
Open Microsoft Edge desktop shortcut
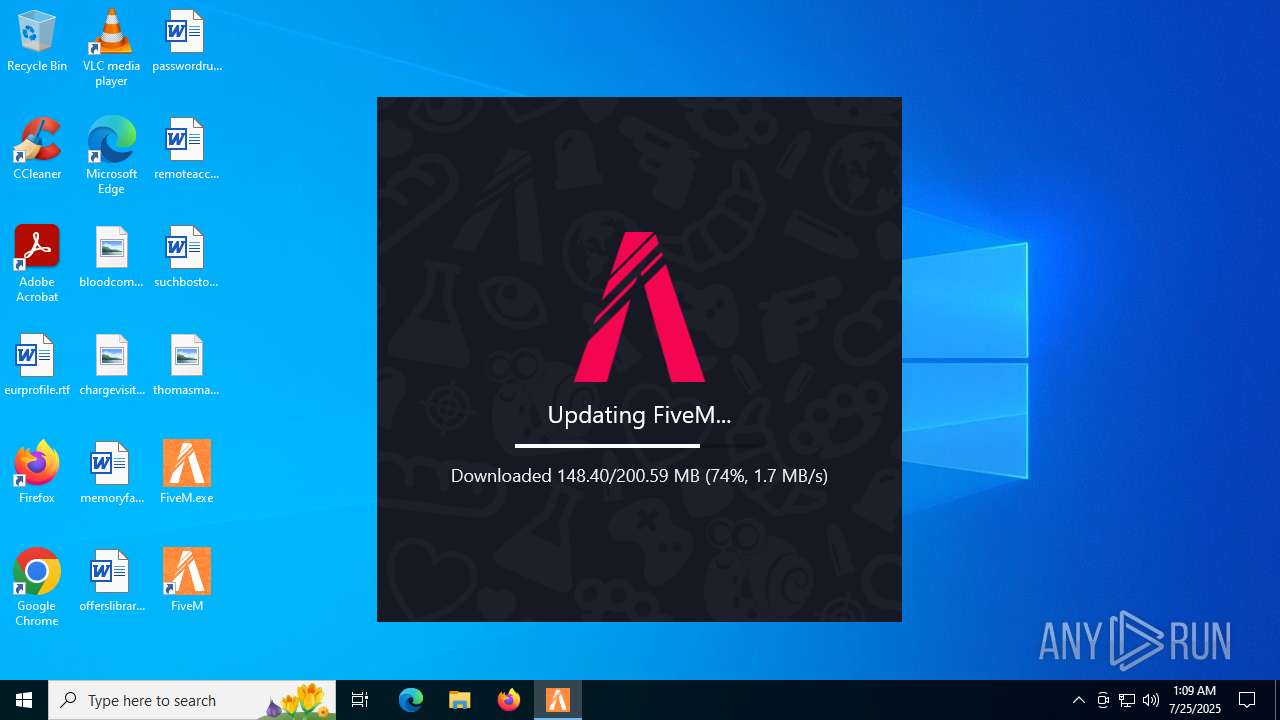tap(111, 156)
